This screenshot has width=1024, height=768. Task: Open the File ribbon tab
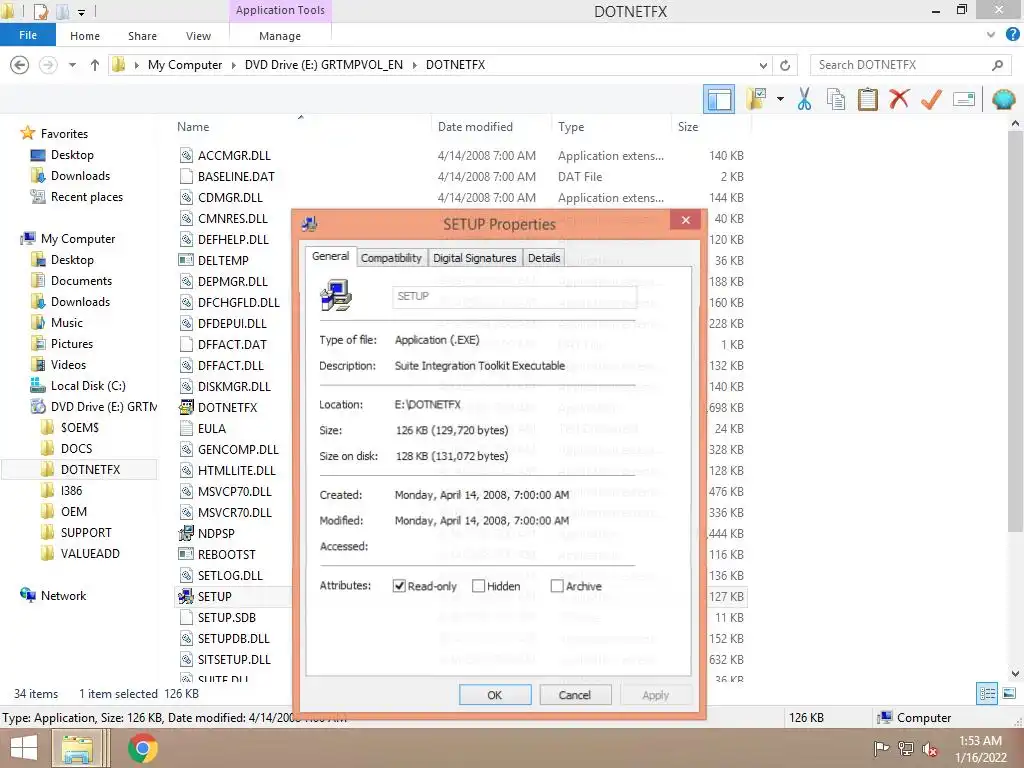27,35
